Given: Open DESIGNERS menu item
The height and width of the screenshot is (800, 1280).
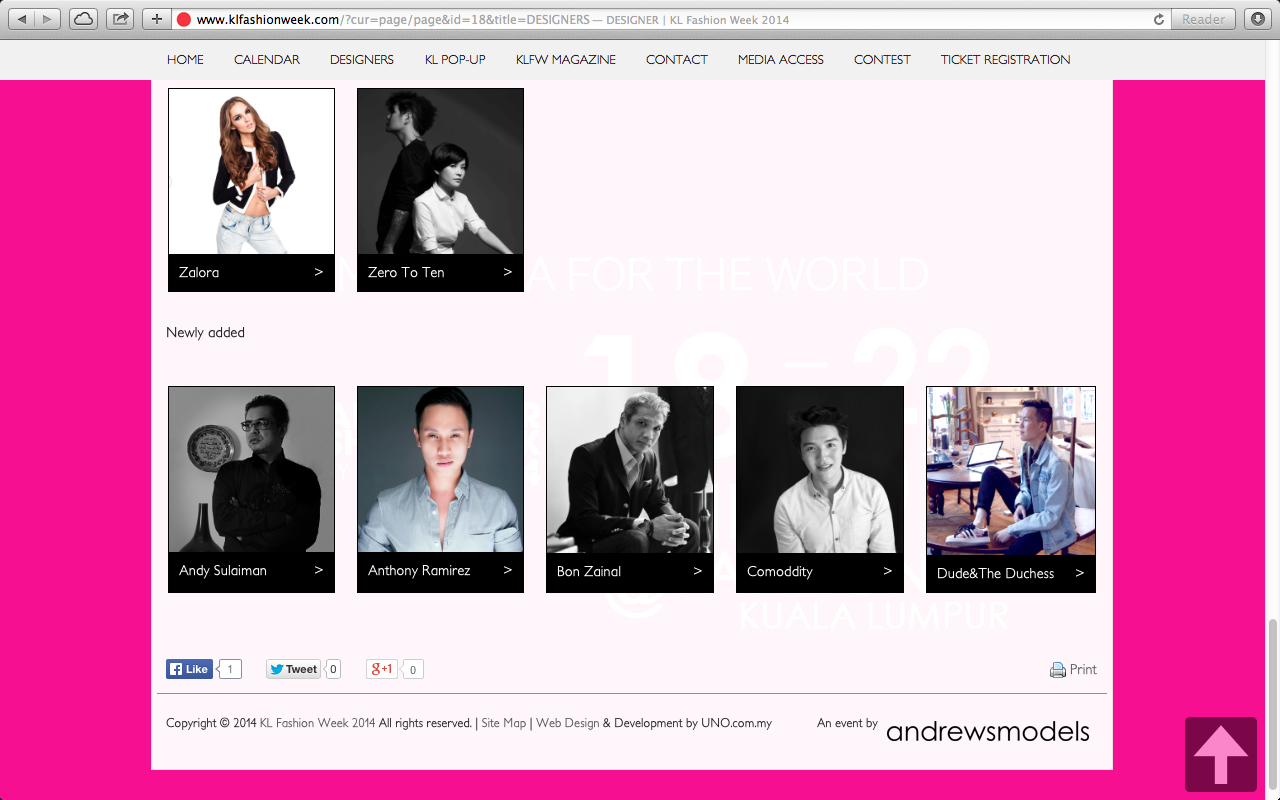Looking at the screenshot, I should tap(362, 60).
